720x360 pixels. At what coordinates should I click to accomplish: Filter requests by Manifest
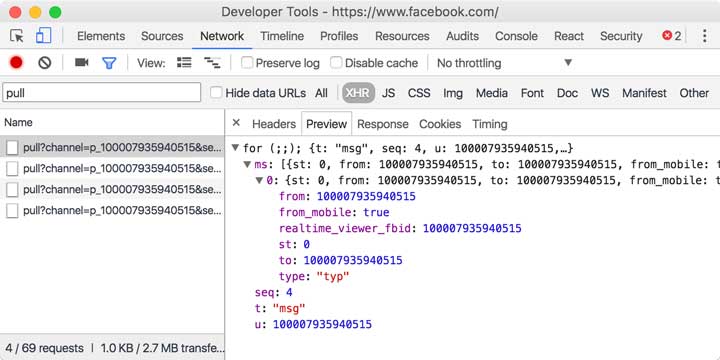644,93
